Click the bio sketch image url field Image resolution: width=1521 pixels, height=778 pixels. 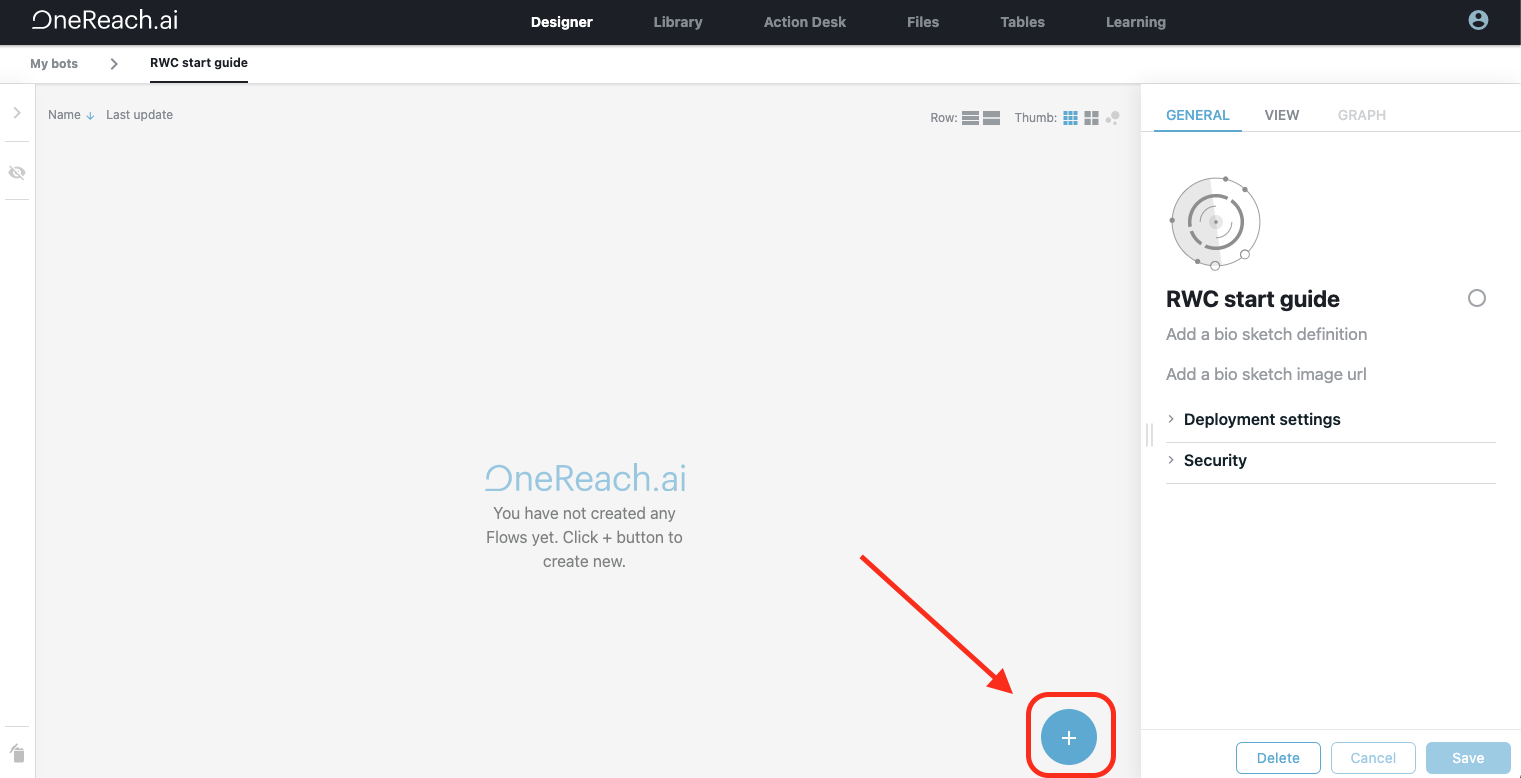(1266, 374)
